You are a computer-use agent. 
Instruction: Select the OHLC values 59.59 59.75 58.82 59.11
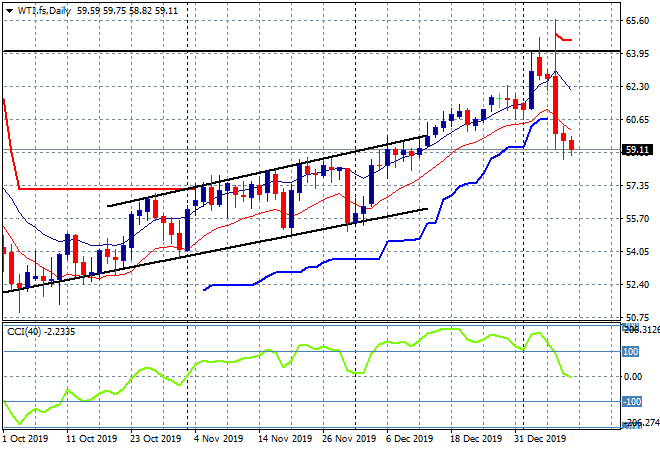(x=127, y=11)
